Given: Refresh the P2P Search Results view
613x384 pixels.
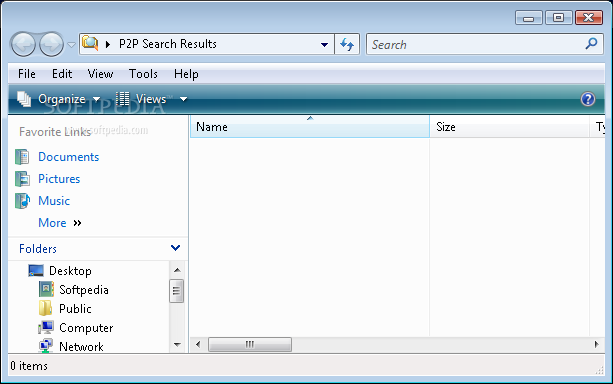Looking at the screenshot, I should coord(347,44).
